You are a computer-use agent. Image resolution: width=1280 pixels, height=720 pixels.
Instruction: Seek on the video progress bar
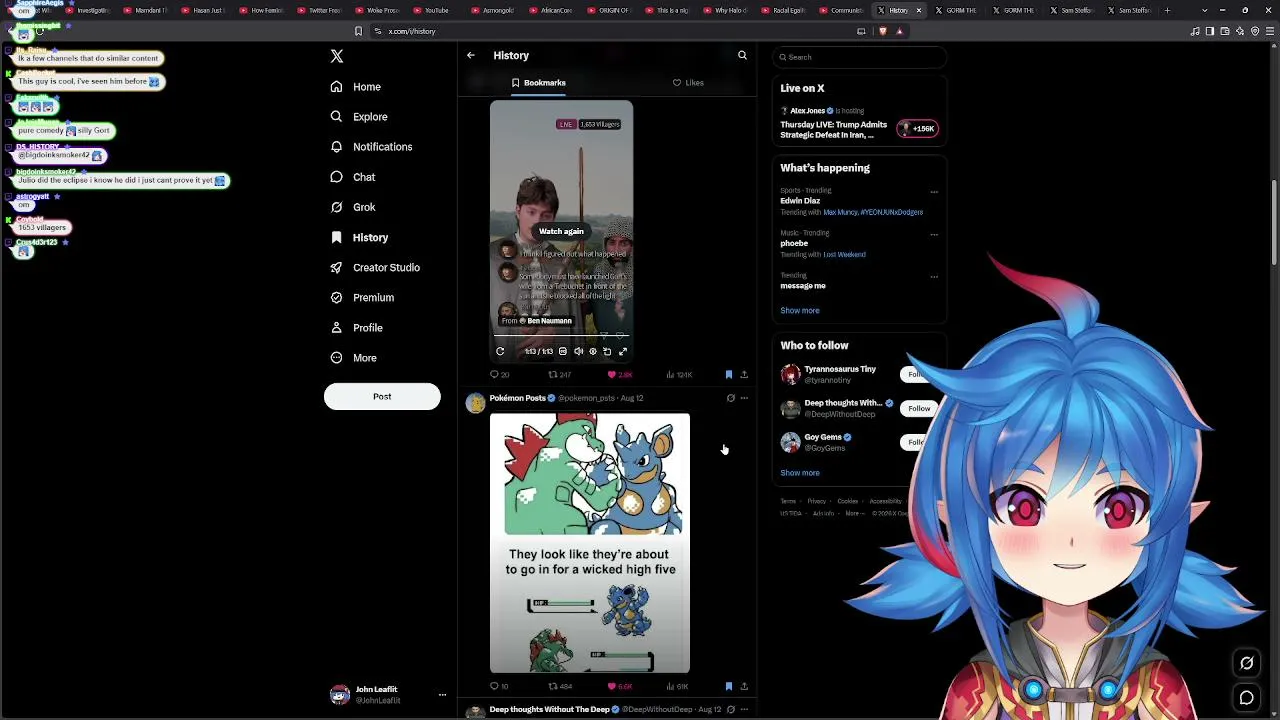point(561,337)
